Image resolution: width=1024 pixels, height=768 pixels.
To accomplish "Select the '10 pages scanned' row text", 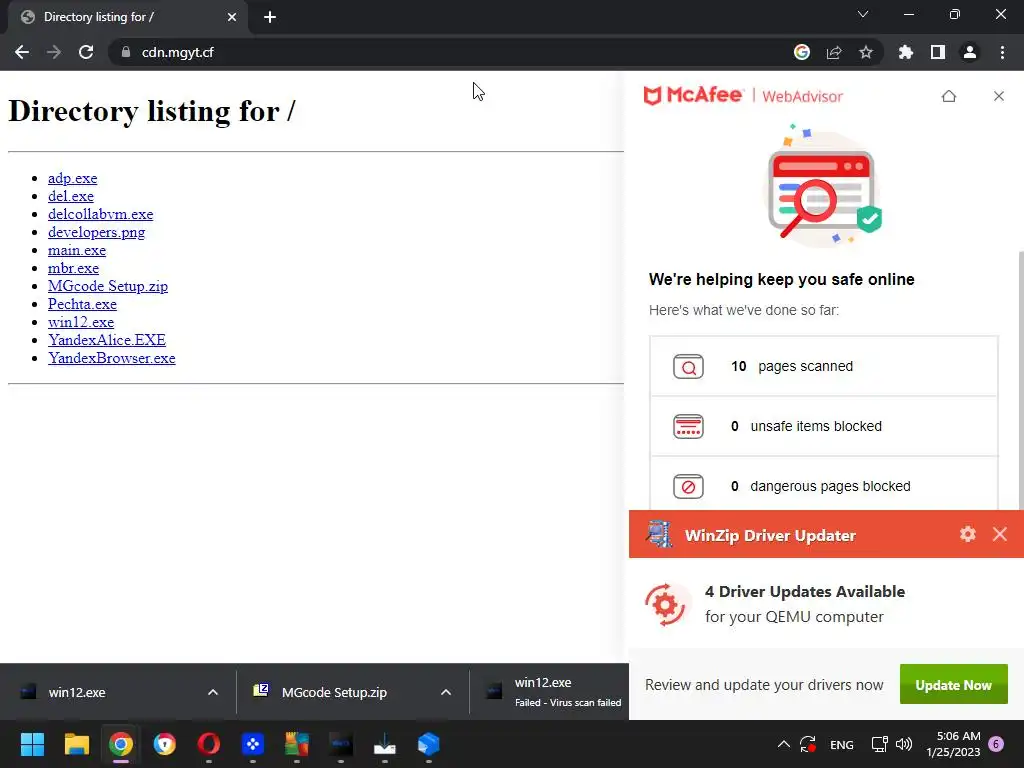I will click(x=792, y=366).
